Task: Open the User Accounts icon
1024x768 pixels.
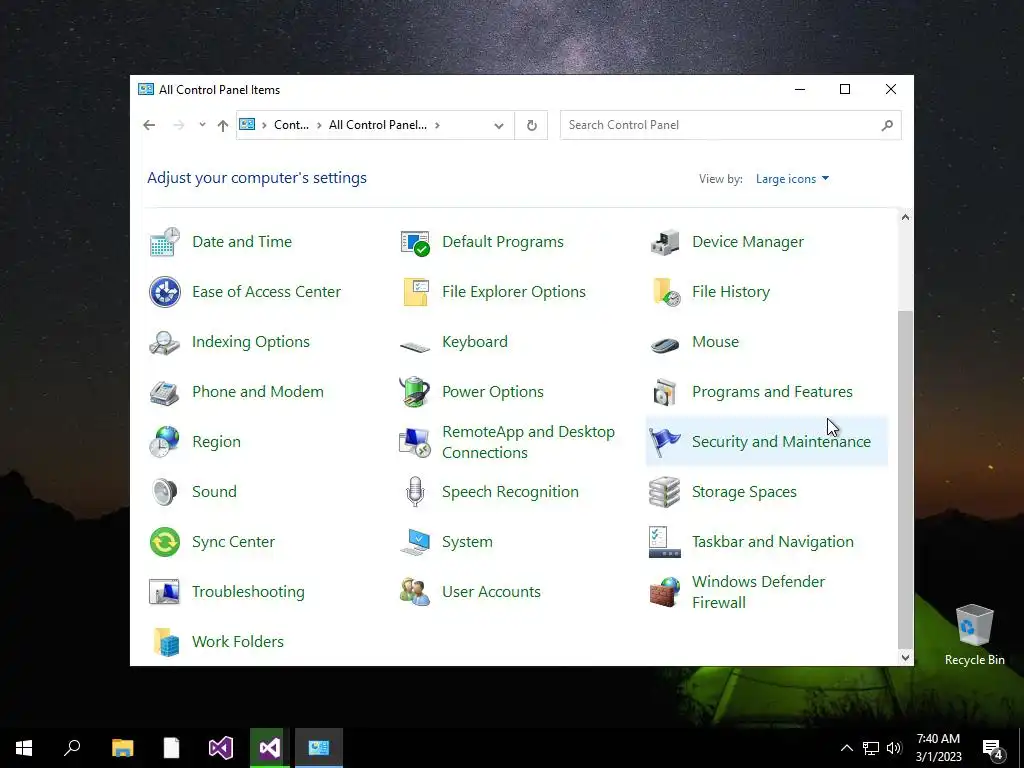Action: click(415, 592)
